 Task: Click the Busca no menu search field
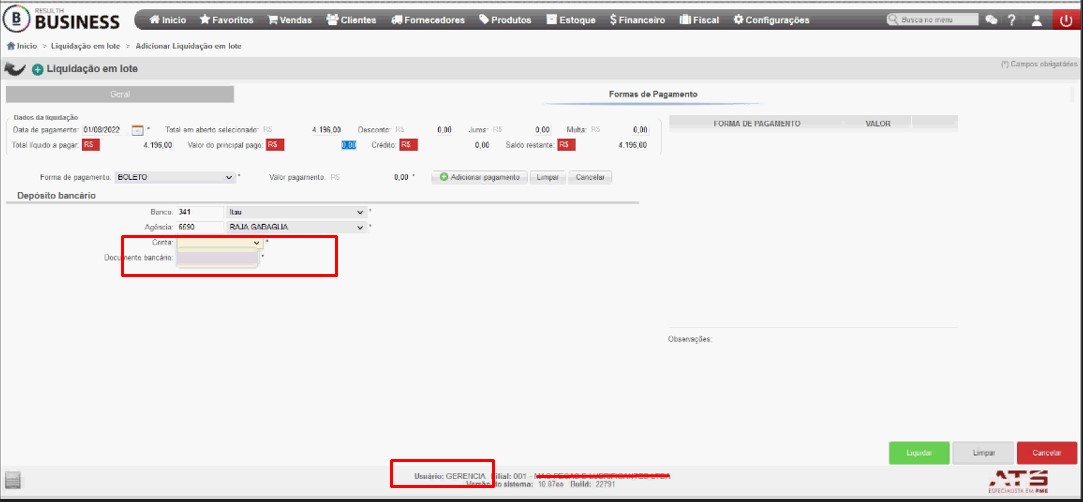[932, 20]
